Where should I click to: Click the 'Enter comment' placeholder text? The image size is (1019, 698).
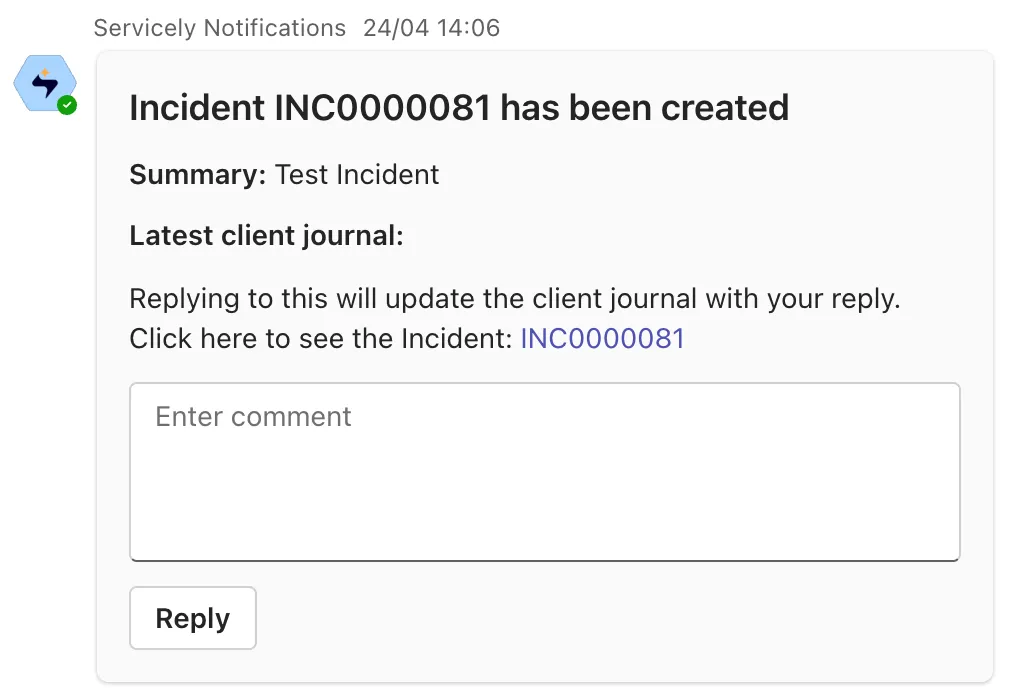click(253, 417)
